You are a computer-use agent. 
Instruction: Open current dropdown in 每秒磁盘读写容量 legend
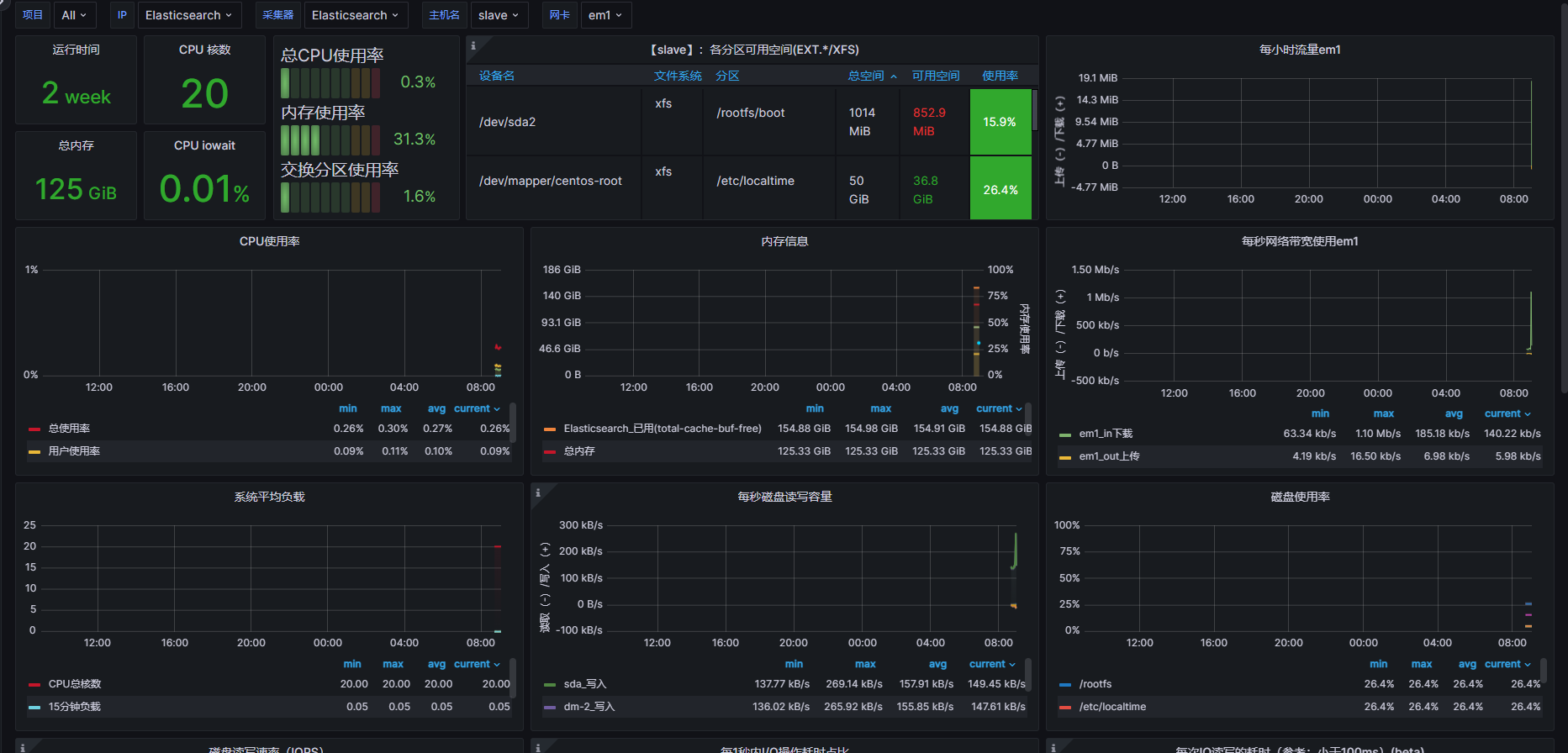[x=992, y=664]
